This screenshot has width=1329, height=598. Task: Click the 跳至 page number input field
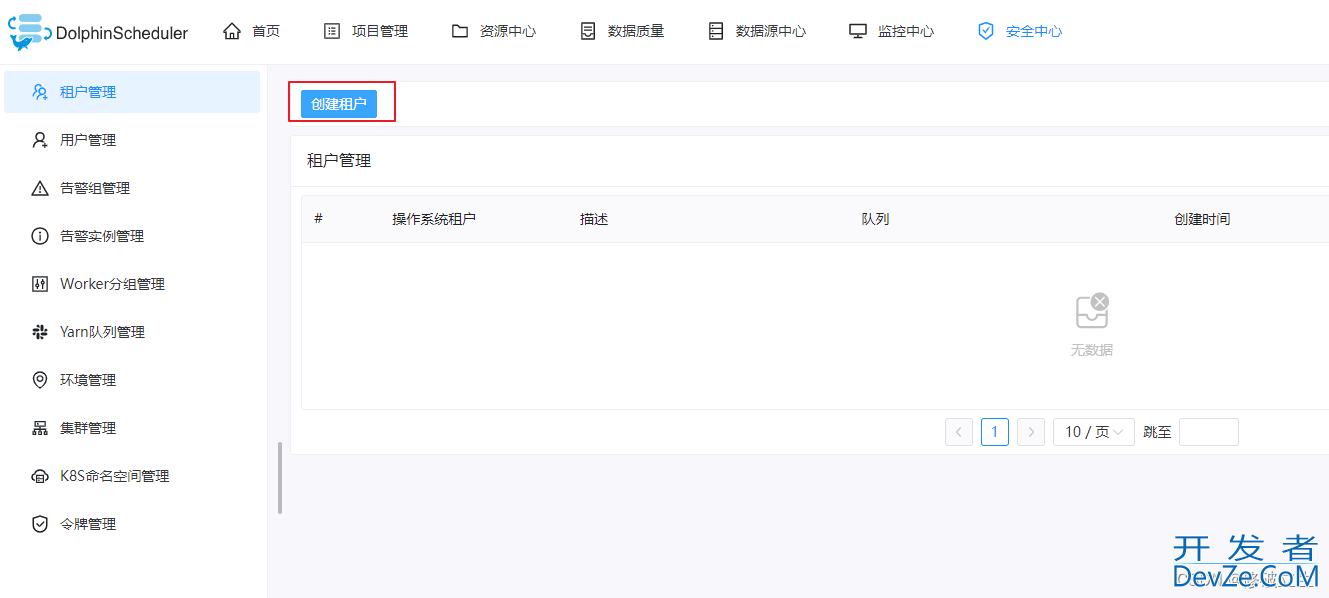tap(1209, 432)
